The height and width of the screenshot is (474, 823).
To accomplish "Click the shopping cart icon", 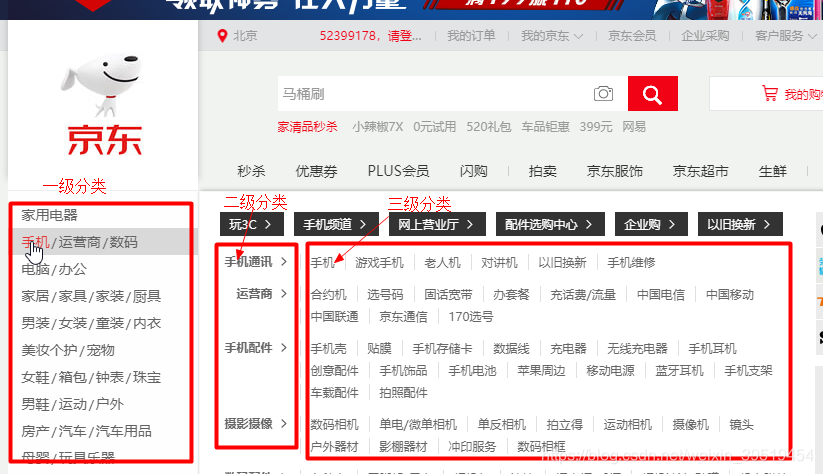I will click(769, 93).
